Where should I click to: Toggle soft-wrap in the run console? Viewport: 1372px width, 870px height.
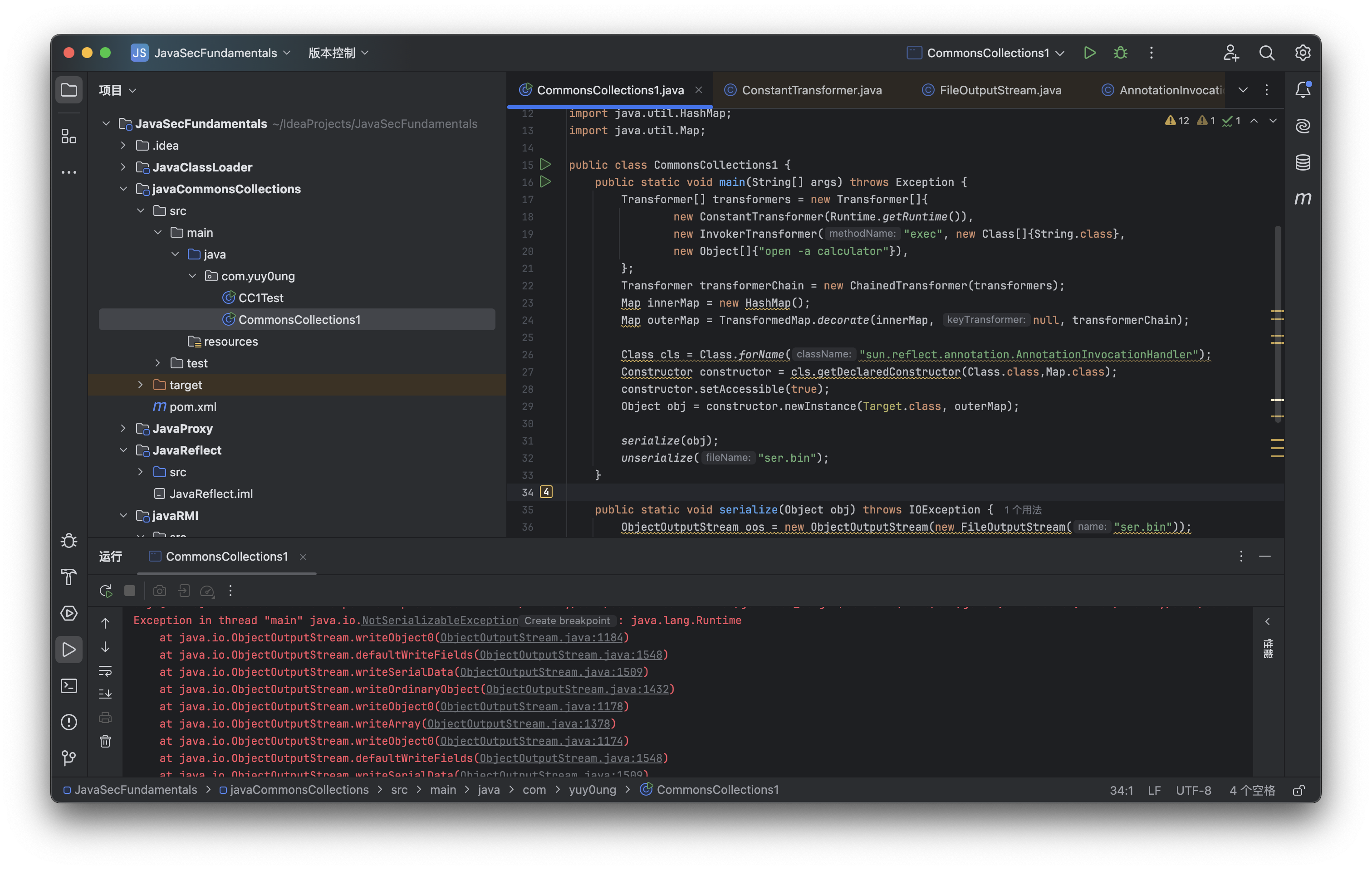(105, 670)
